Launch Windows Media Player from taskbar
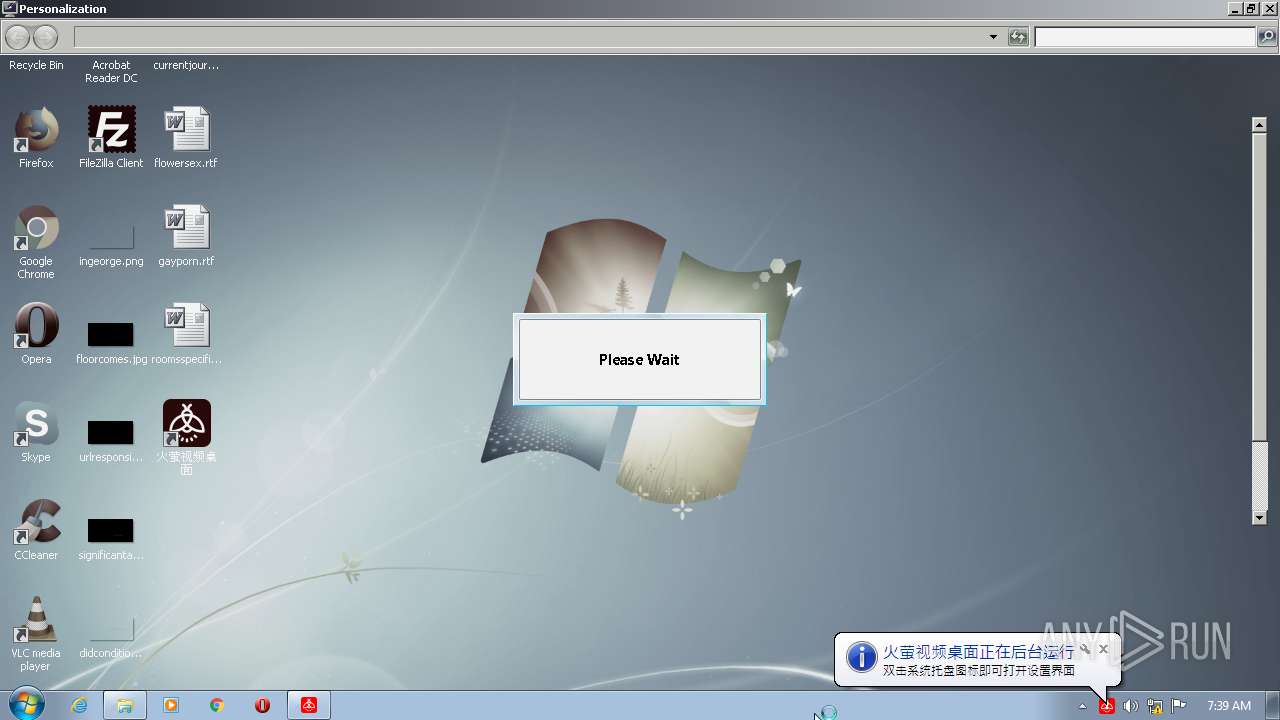Screen dimensions: 1280x720 point(171,705)
